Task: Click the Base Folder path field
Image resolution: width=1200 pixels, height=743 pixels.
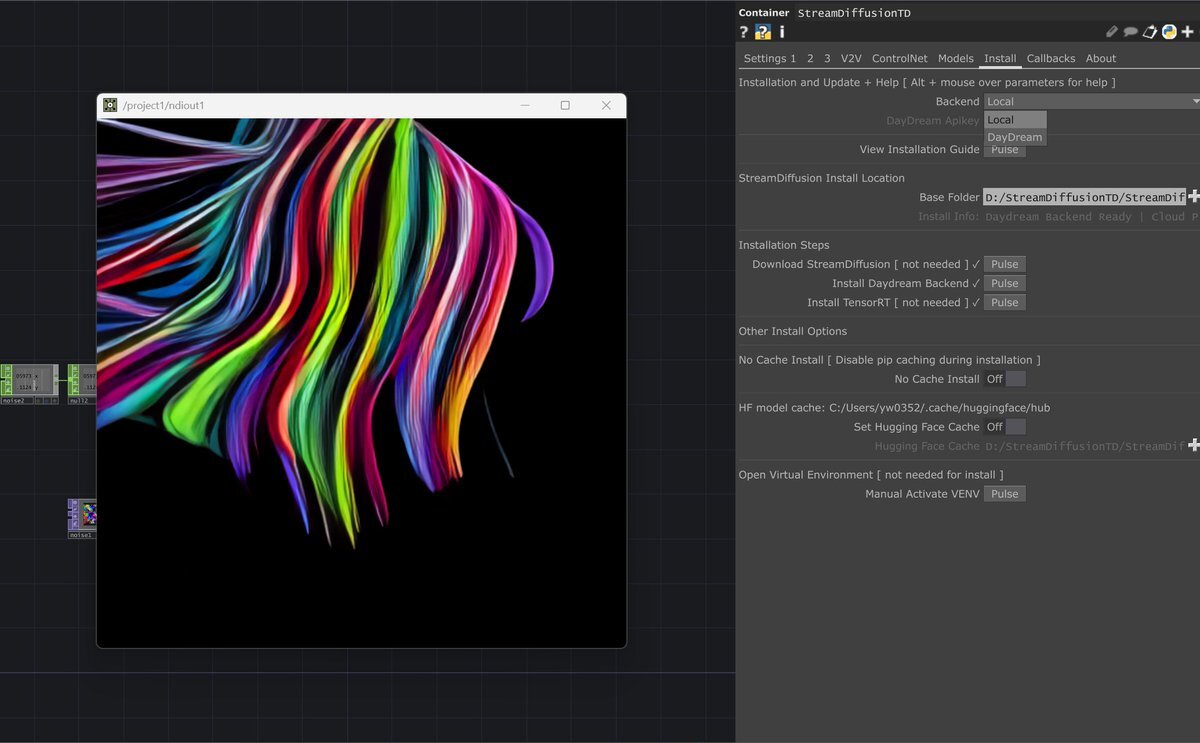Action: click(1084, 197)
